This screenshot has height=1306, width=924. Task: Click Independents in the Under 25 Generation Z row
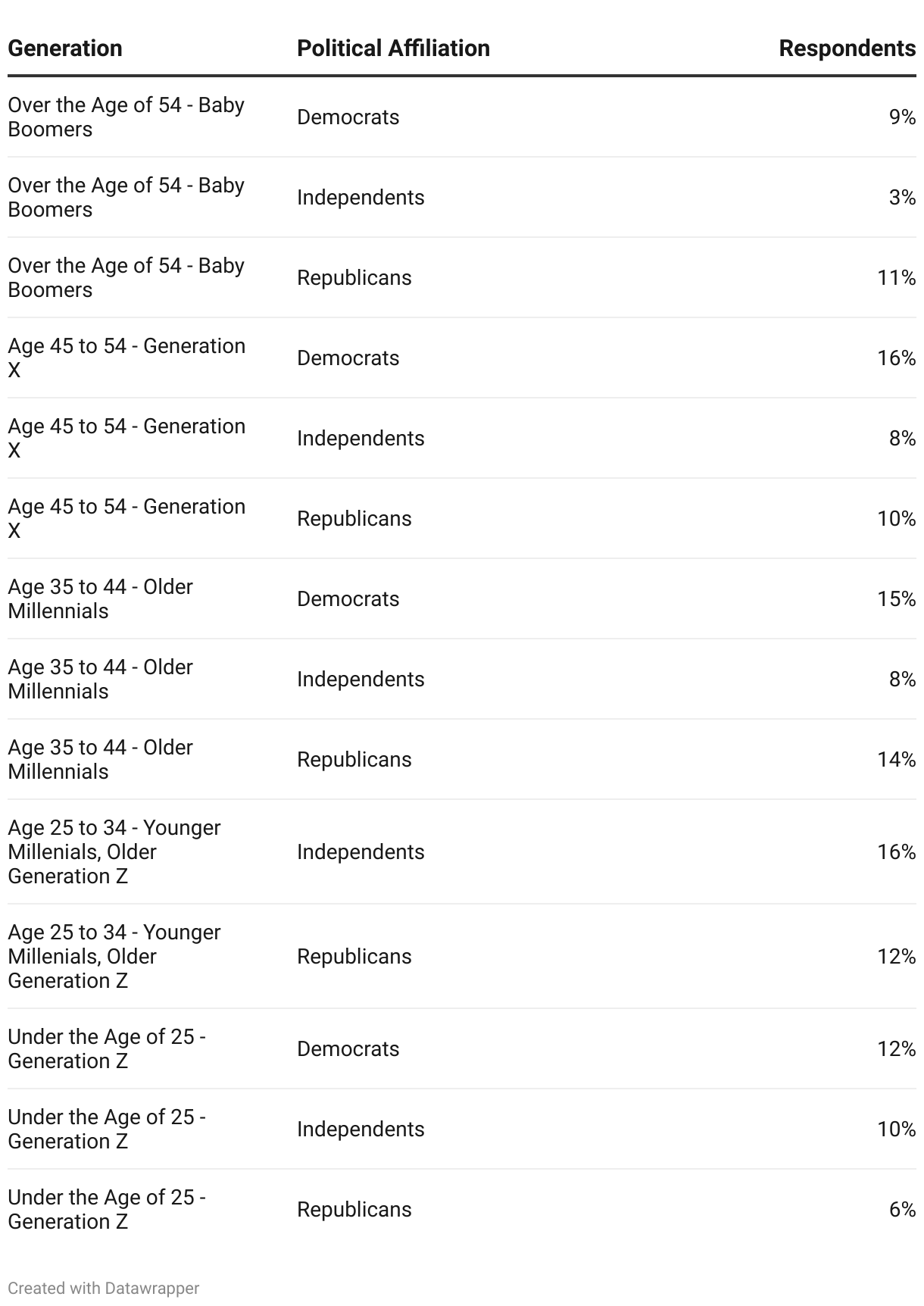point(361,1129)
